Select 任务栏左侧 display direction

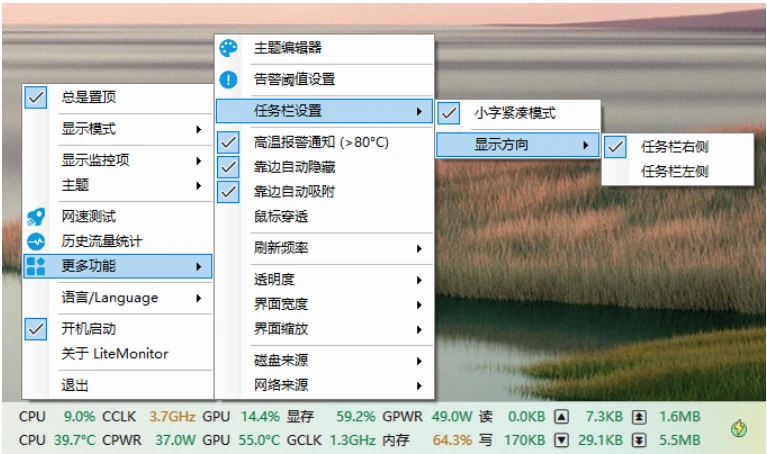coord(674,172)
